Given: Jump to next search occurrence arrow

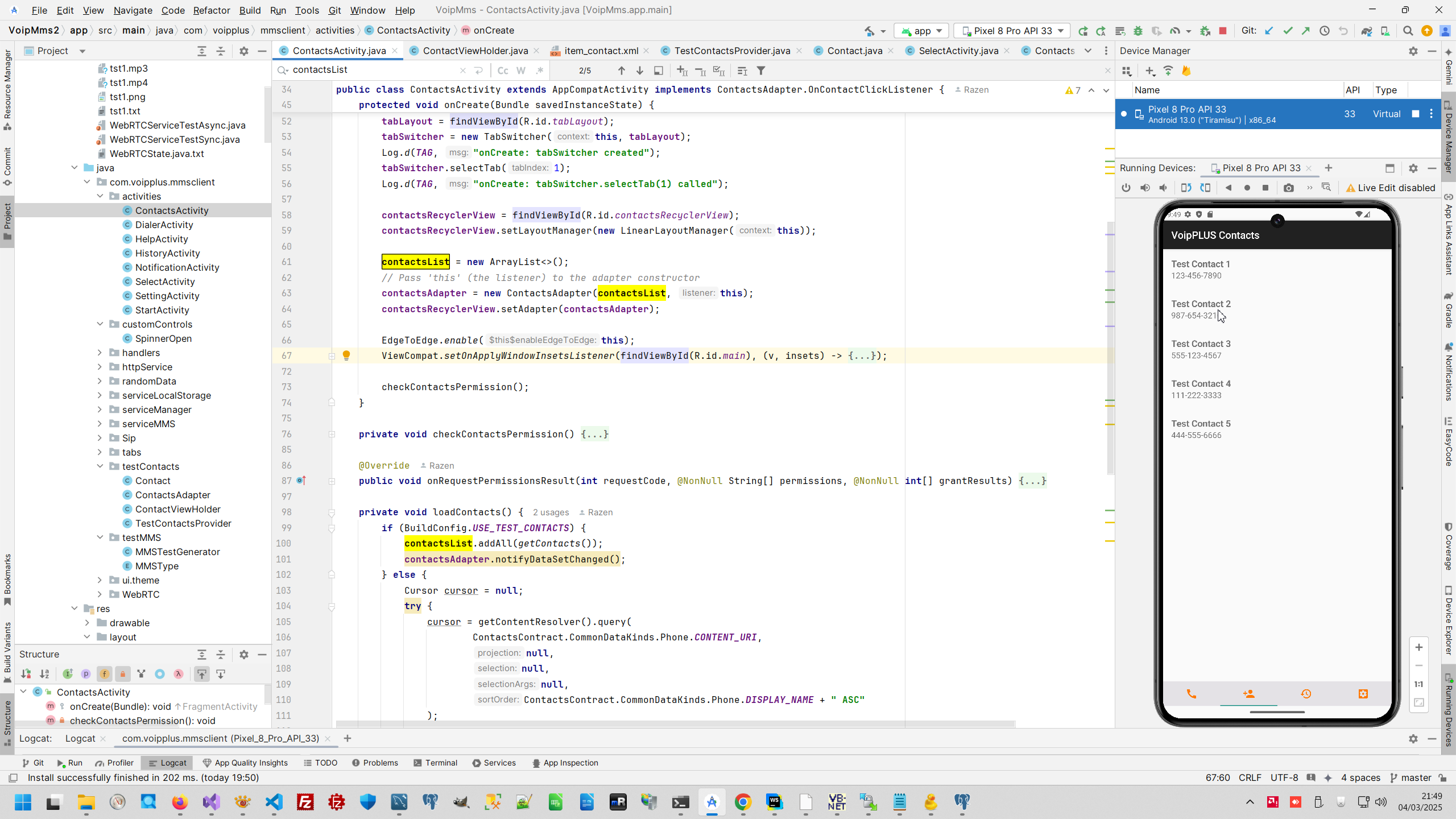Looking at the screenshot, I should (x=640, y=71).
